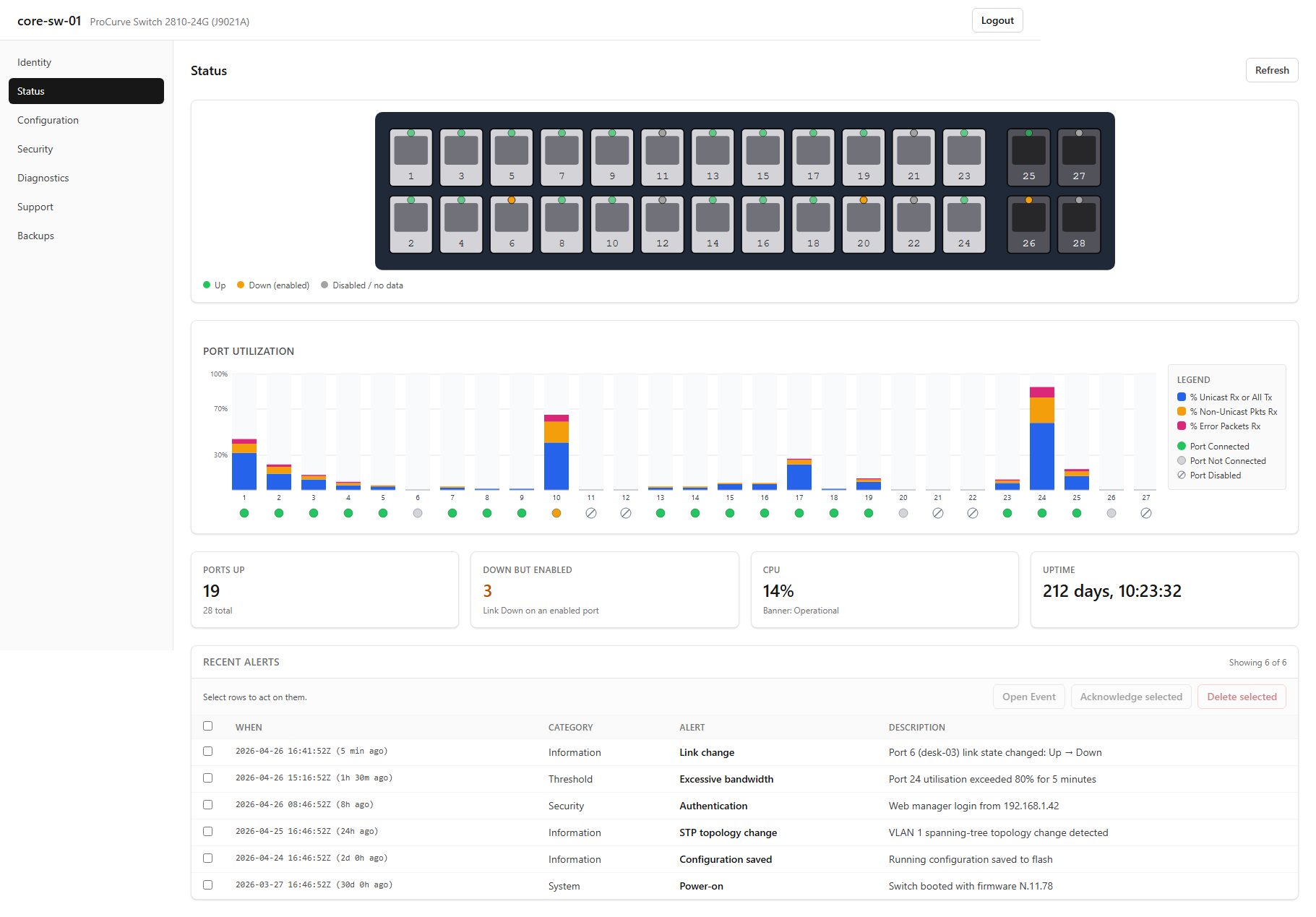Click pink Error Packets Rx swatch
Screen dimensions: 1316x917
pyautogui.click(x=1182, y=426)
